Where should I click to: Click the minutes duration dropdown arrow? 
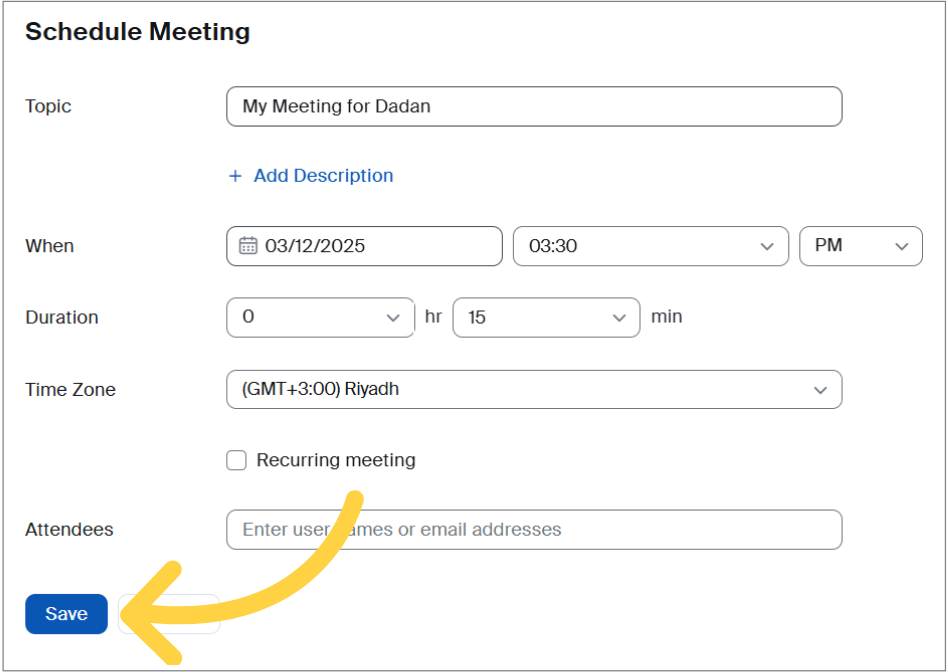click(619, 317)
